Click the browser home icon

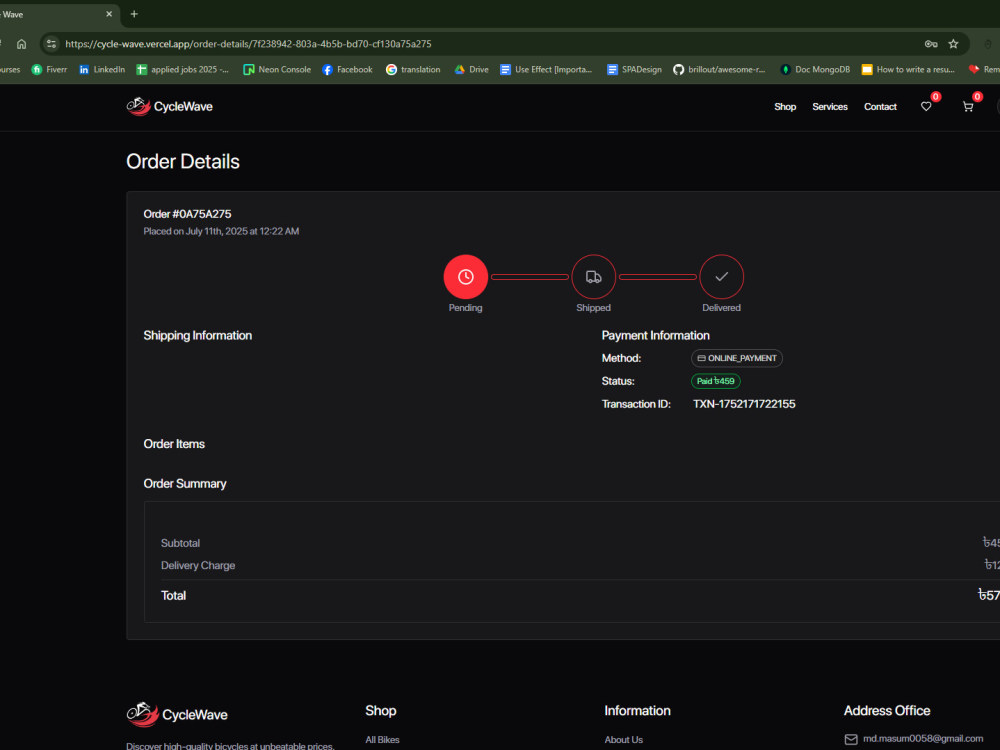(x=22, y=44)
